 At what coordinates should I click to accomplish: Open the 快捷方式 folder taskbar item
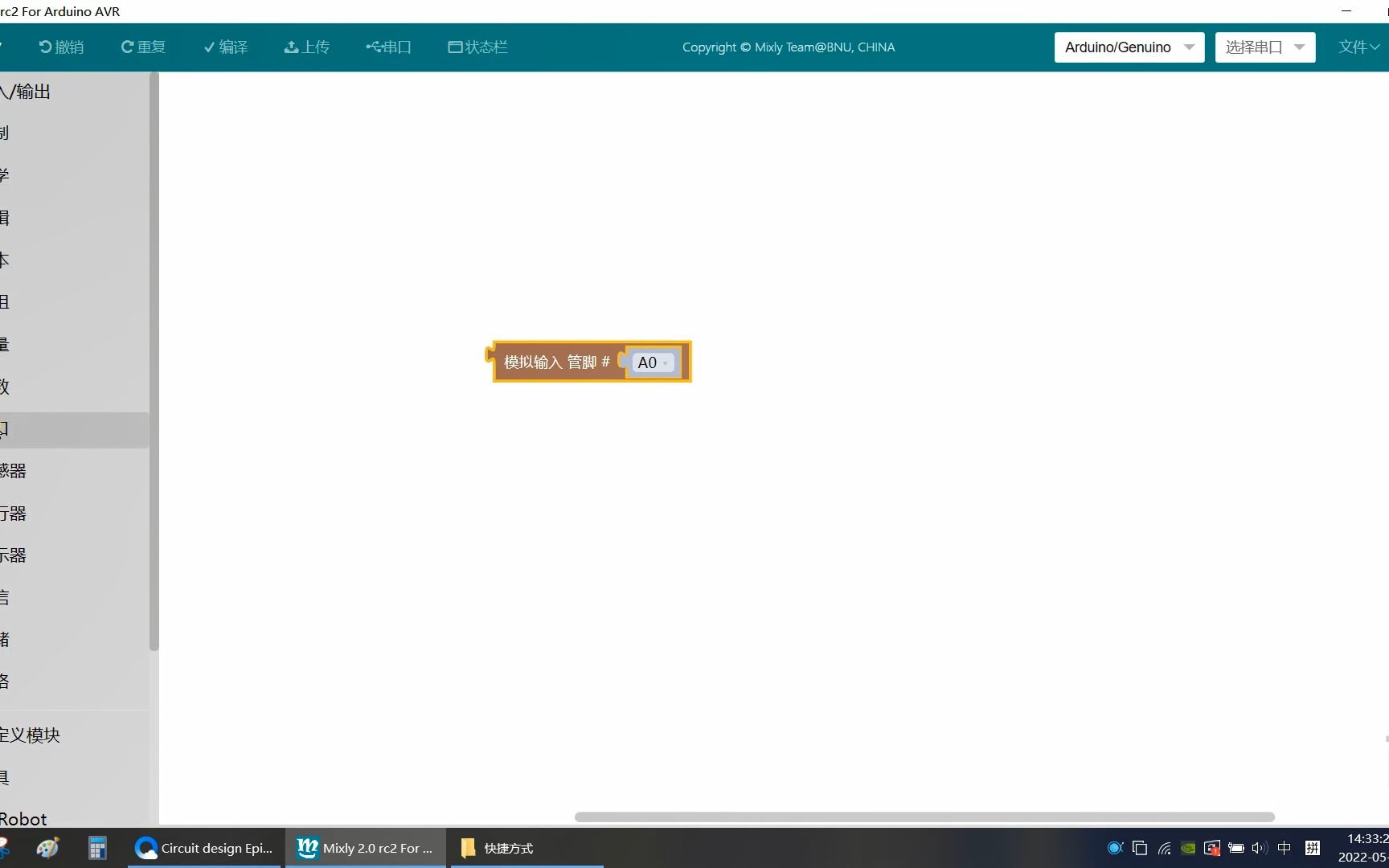(527, 848)
